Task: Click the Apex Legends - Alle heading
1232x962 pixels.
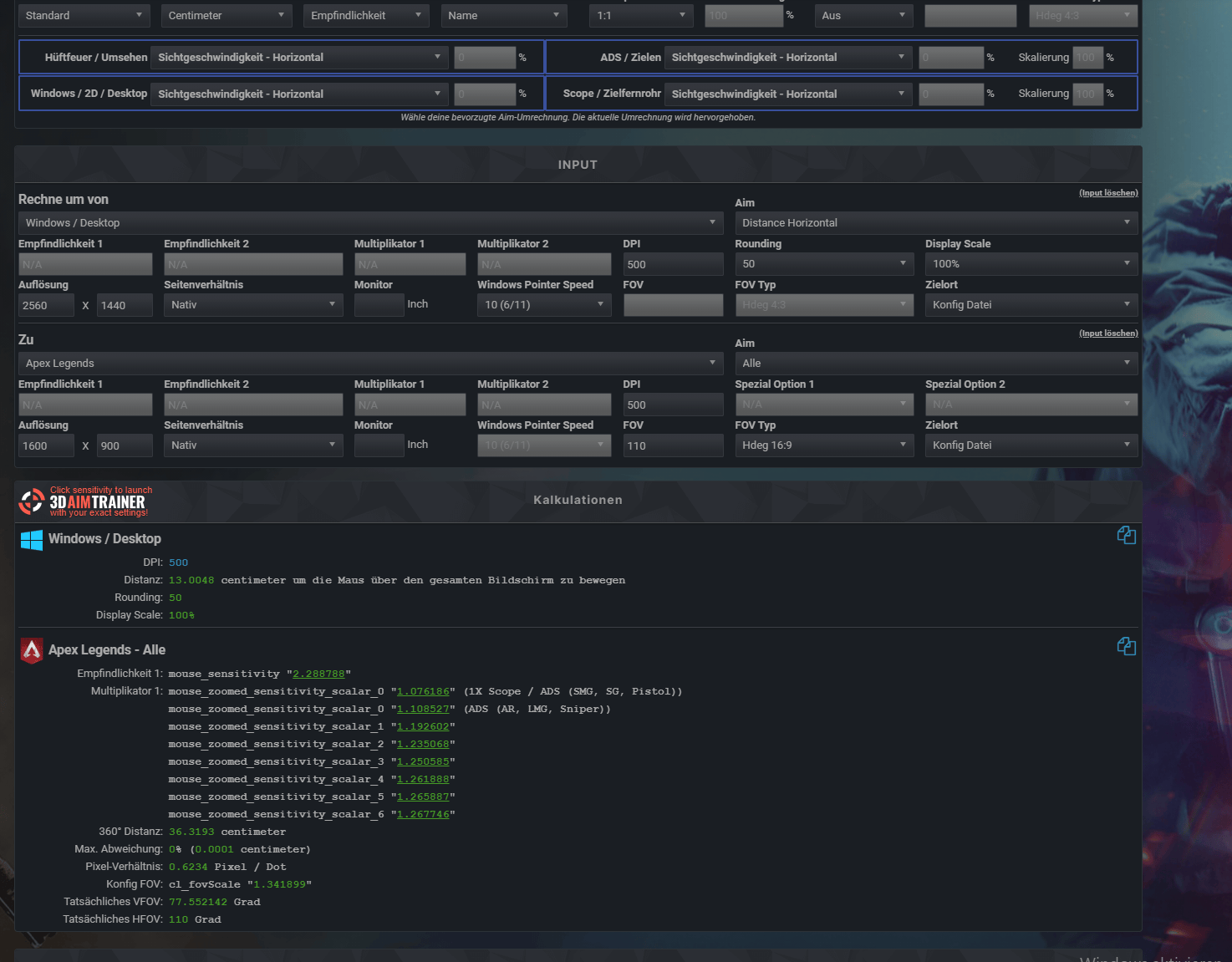Action: pyautogui.click(x=107, y=650)
